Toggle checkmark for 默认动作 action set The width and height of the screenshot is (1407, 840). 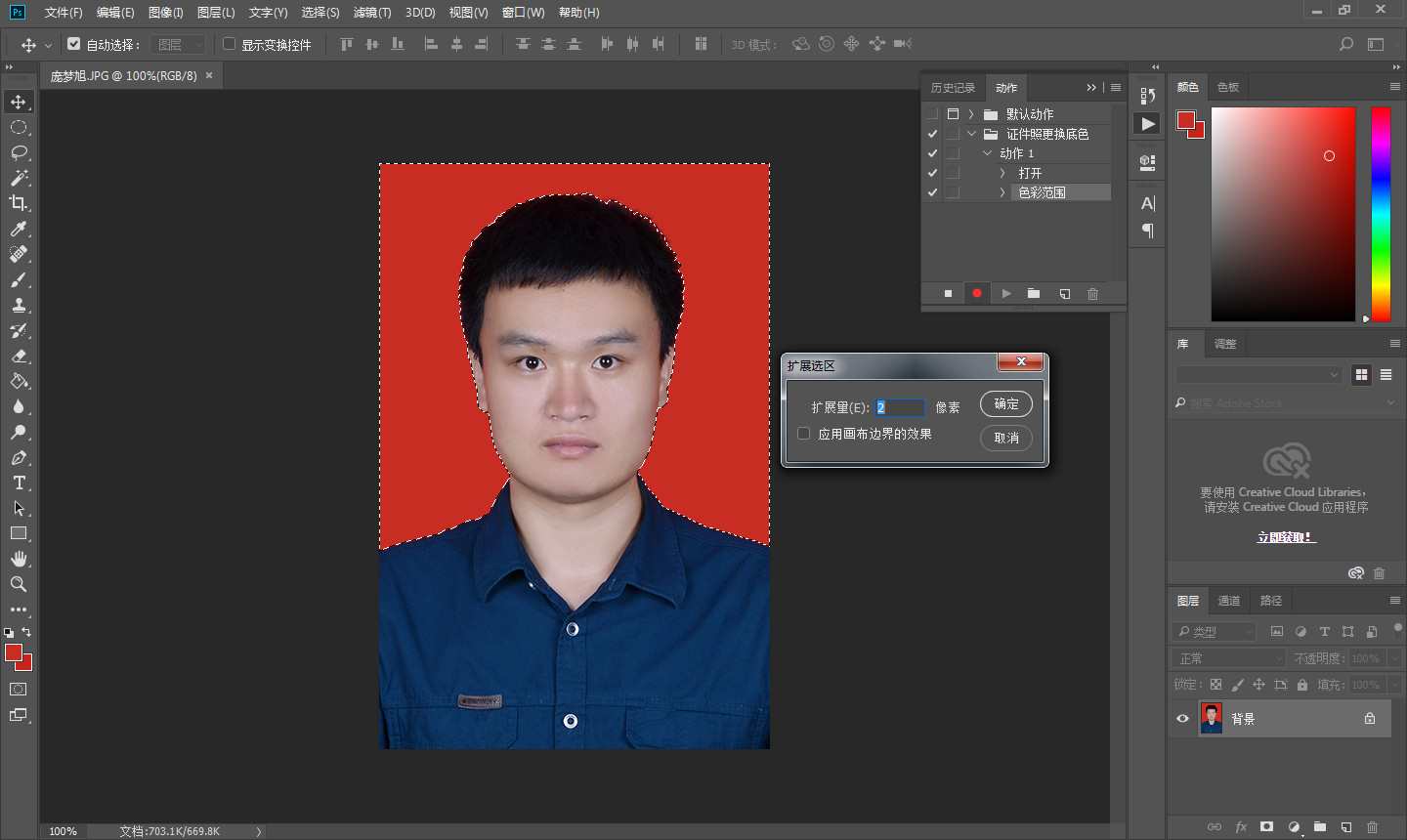click(x=932, y=114)
